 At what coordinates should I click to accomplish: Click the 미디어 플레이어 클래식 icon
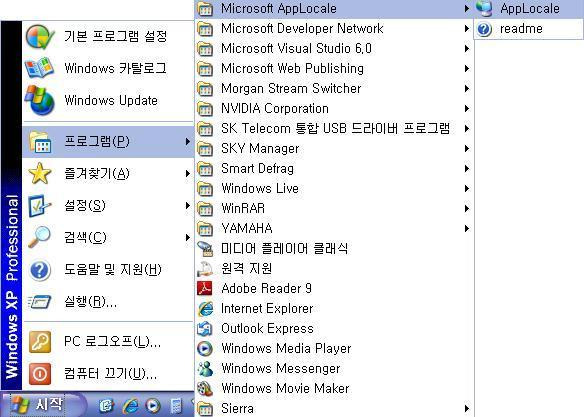(x=205, y=249)
